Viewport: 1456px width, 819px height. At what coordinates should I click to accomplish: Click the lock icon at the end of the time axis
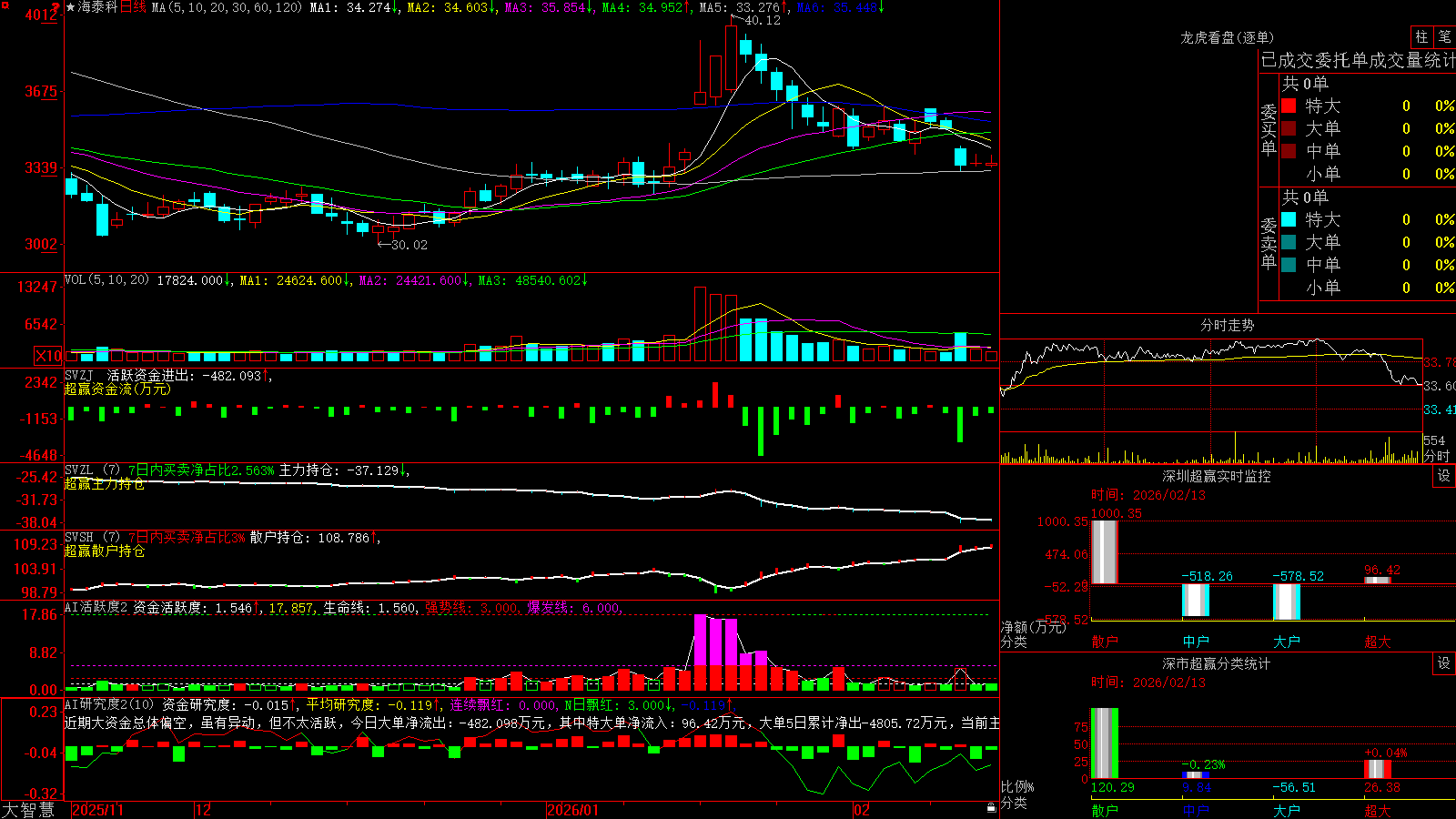[991, 808]
